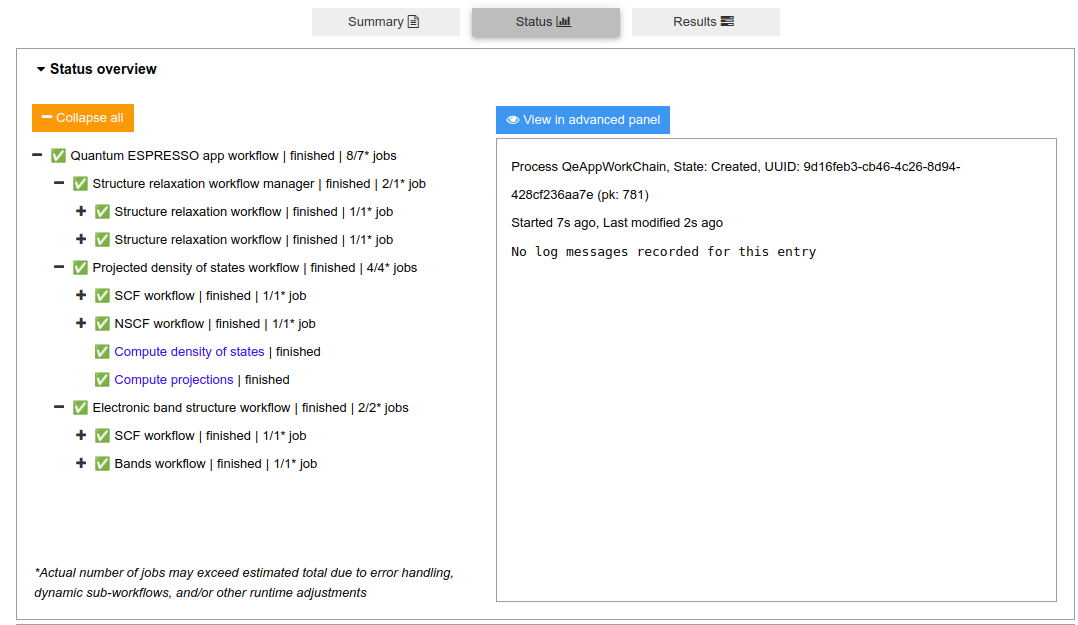Collapse the Quantum ESPRESSO app workflow node
Screen dimensions: 1078x625
pos(37,156)
